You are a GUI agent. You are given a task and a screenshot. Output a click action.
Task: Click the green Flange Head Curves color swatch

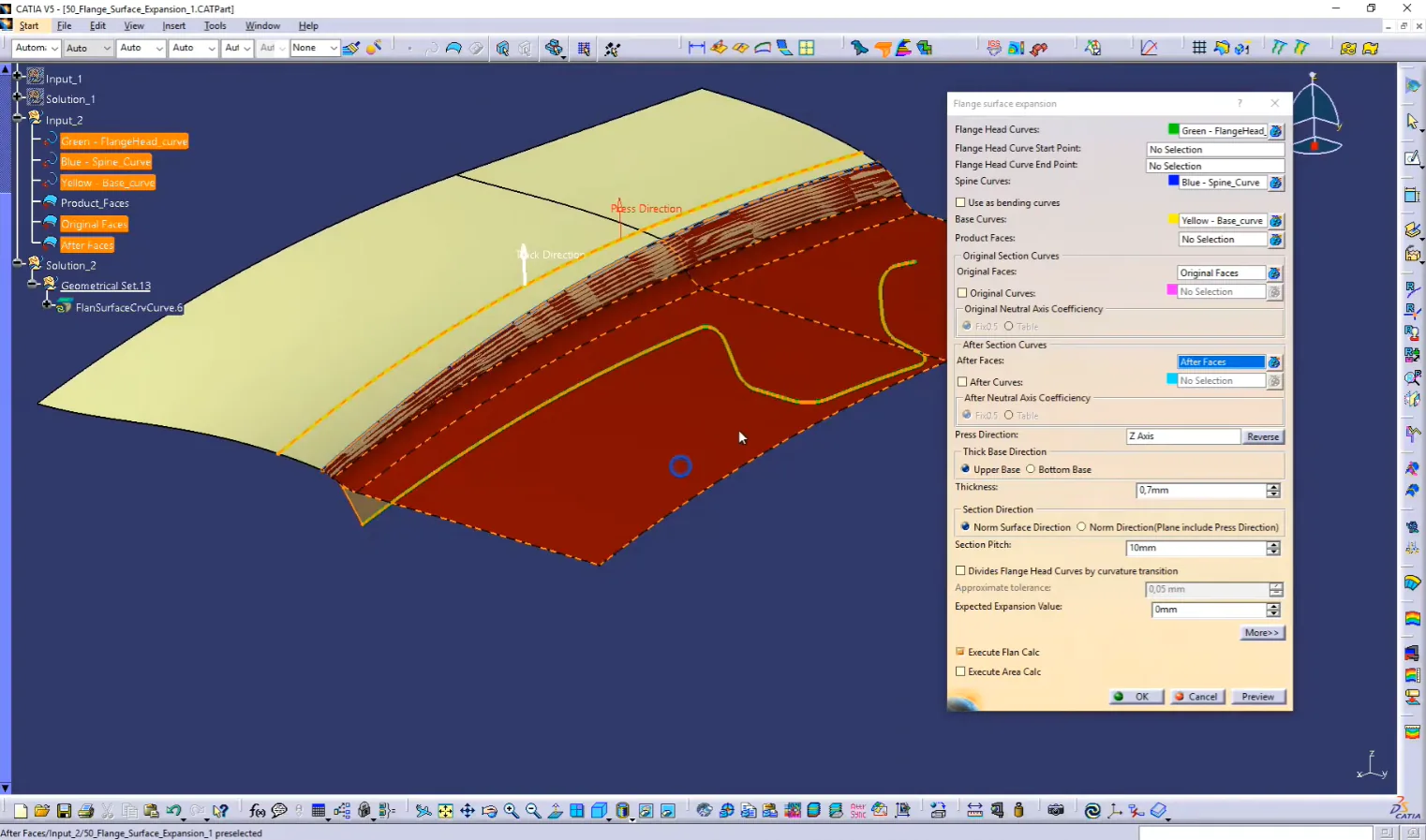(x=1173, y=129)
